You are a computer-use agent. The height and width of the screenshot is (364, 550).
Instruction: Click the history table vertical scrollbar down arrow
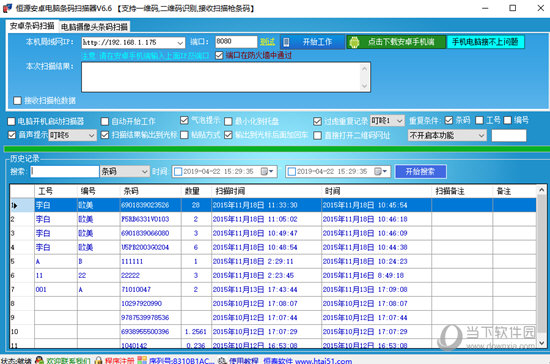pos(542,343)
